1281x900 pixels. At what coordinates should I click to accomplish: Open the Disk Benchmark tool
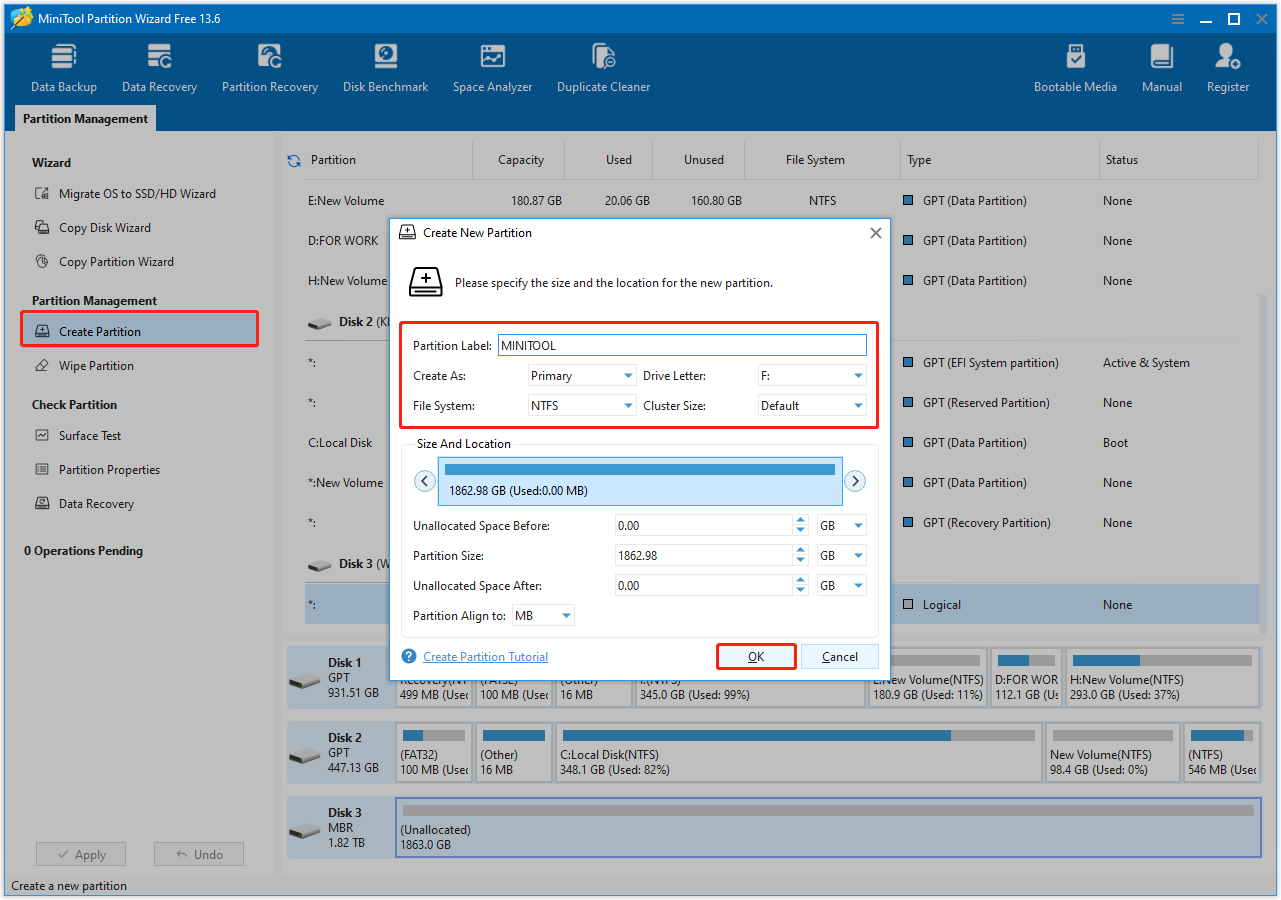(385, 66)
